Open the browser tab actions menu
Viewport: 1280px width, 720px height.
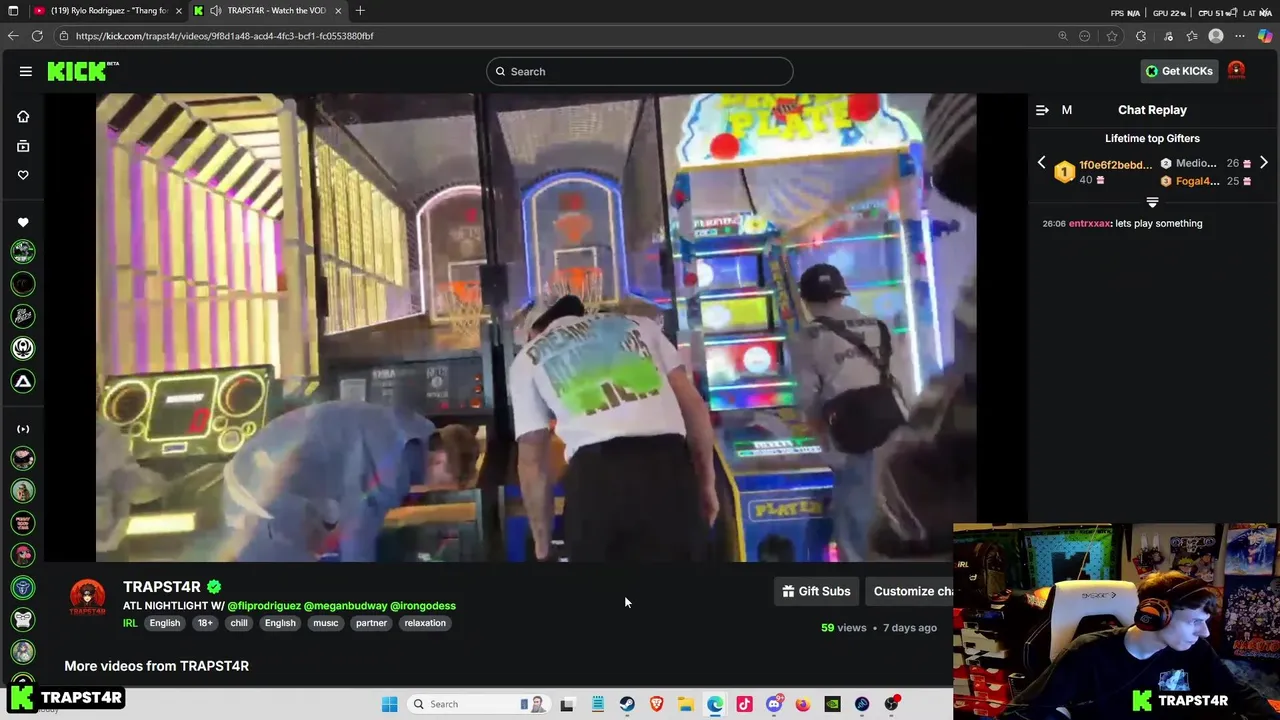coord(13,11)
